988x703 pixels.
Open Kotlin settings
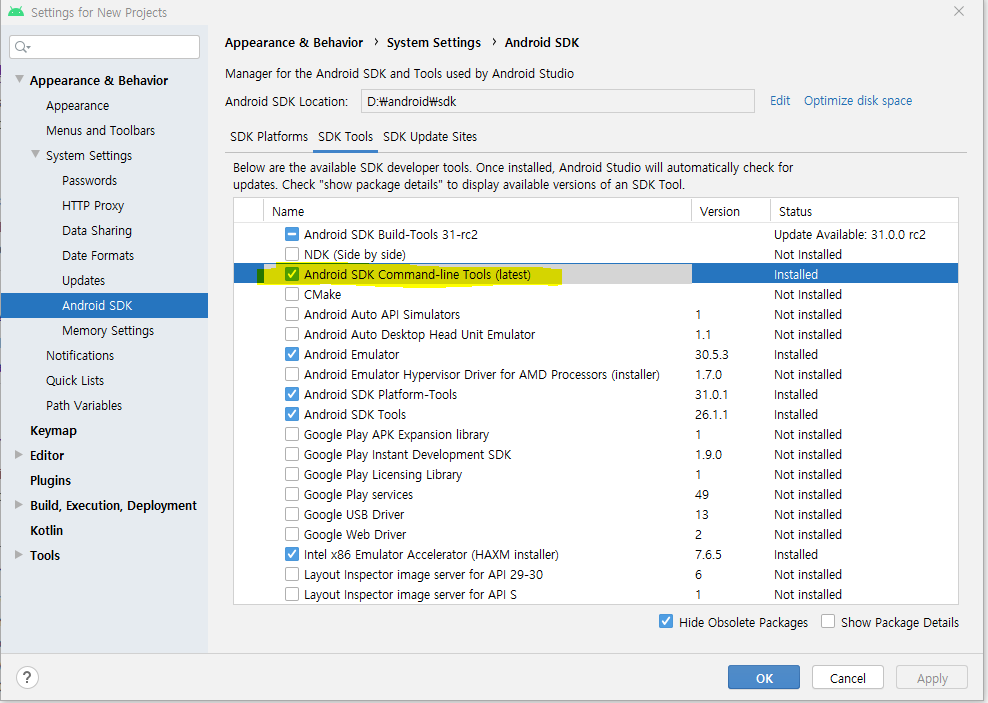pos(47,530)
